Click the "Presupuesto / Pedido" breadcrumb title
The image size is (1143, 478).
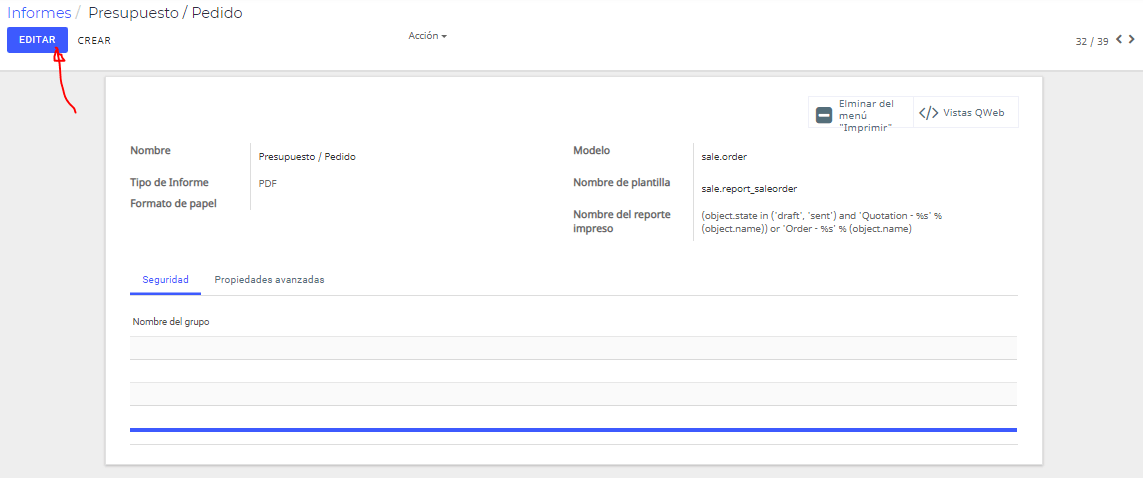[165, 12]
